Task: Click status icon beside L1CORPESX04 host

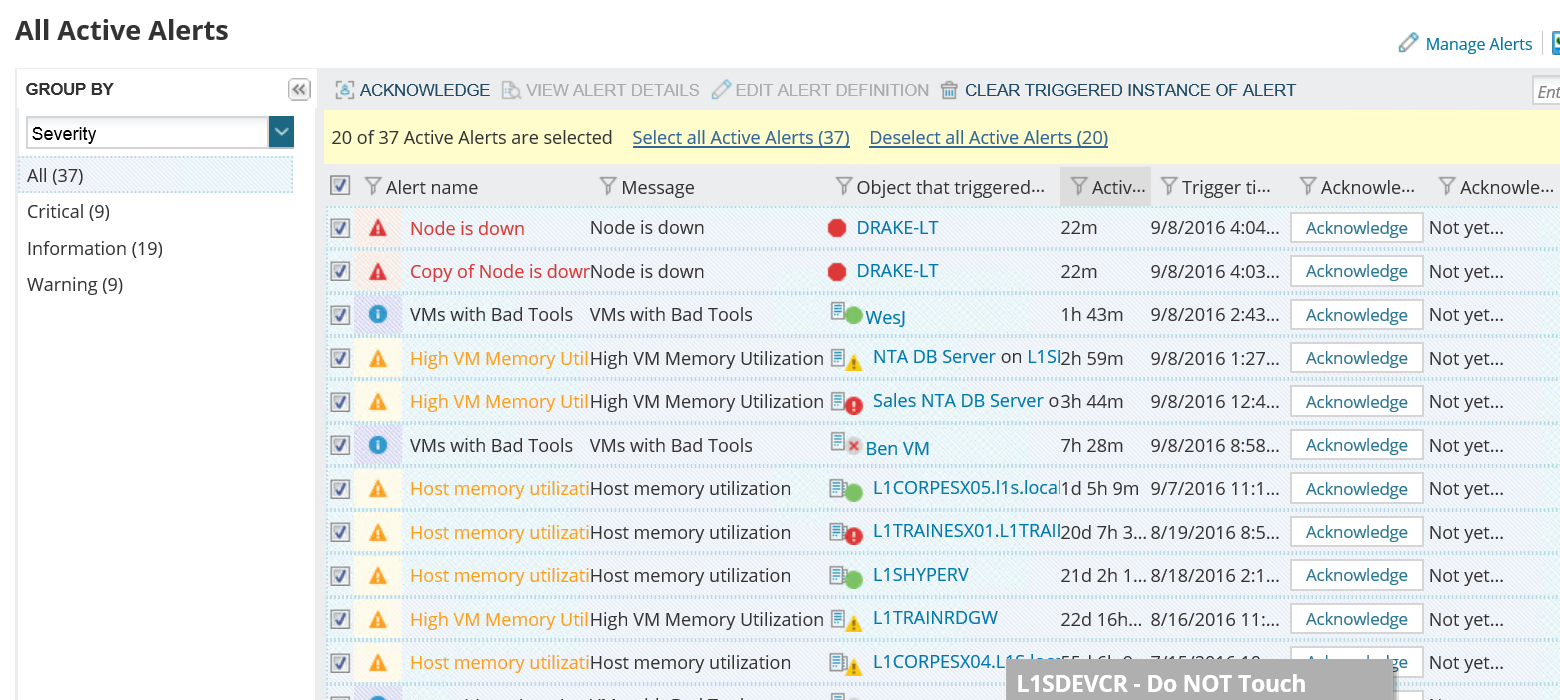Action: pyautogui.click(x=846, y=663)
